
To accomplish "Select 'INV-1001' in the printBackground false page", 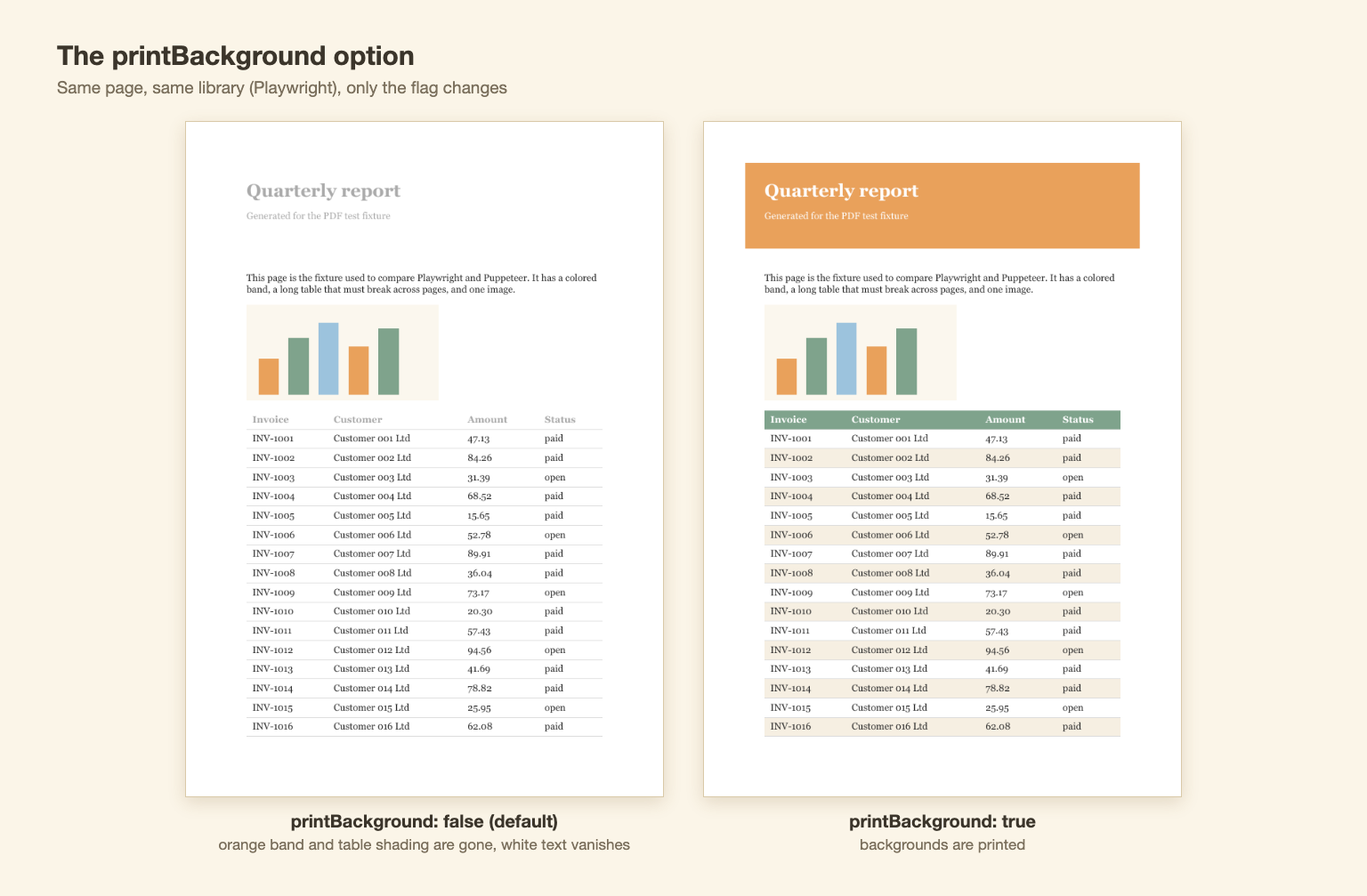I will point(273,439).
